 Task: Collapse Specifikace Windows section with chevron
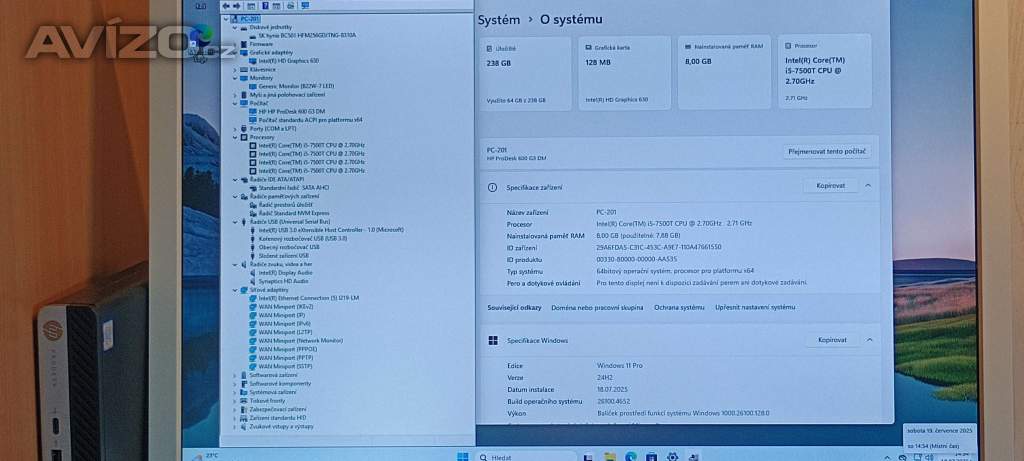(x=869, y=340)
